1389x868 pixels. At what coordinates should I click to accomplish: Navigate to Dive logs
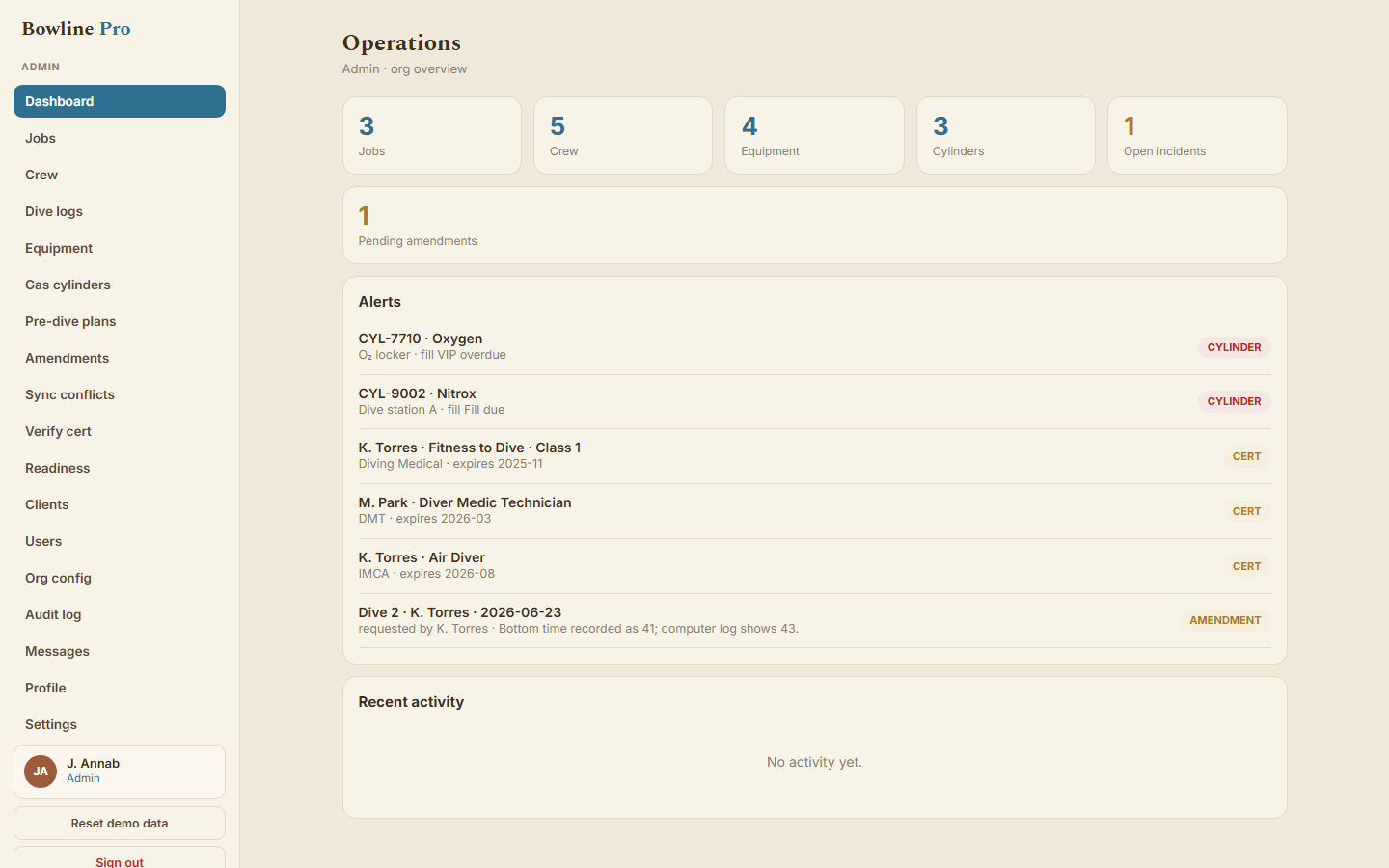click(120, 211)
